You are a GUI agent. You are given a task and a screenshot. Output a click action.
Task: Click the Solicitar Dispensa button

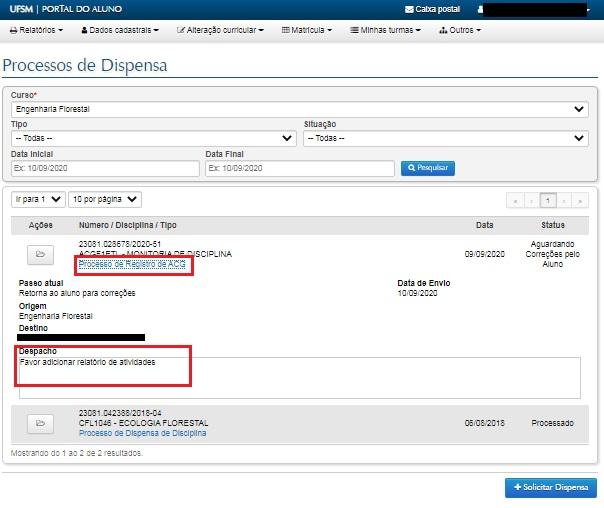(x=550, y=487)
